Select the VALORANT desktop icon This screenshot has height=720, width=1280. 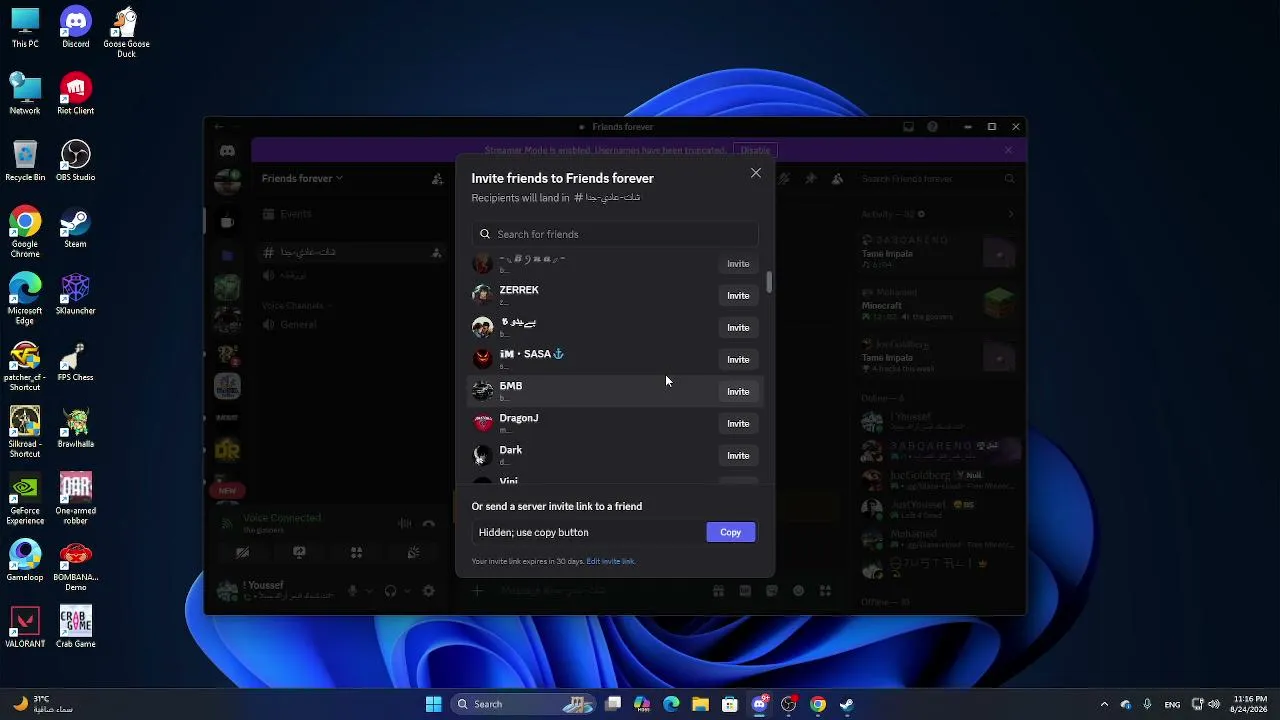click(25, 627)
